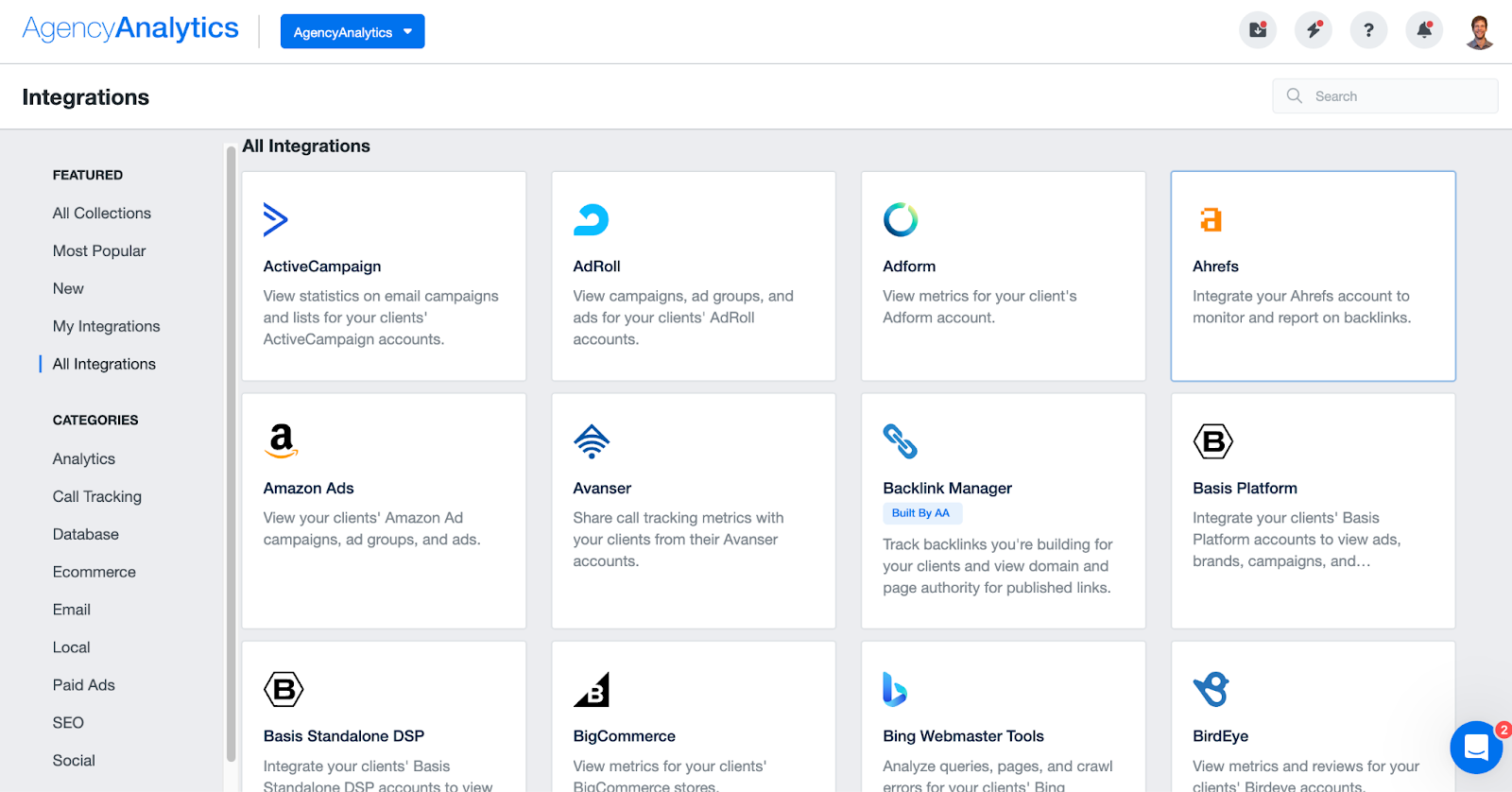The image size is (1512, 792).
Task: Open the Basis Platform card title
Action: [1245, 489]
